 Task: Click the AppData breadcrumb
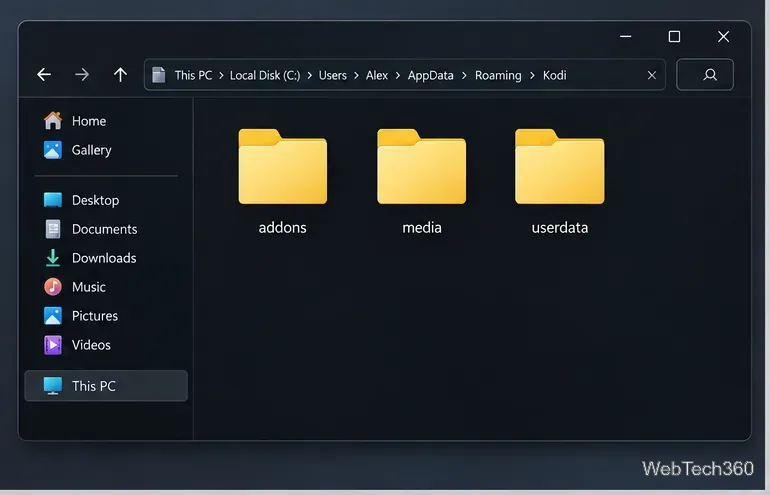pos(431,76)
